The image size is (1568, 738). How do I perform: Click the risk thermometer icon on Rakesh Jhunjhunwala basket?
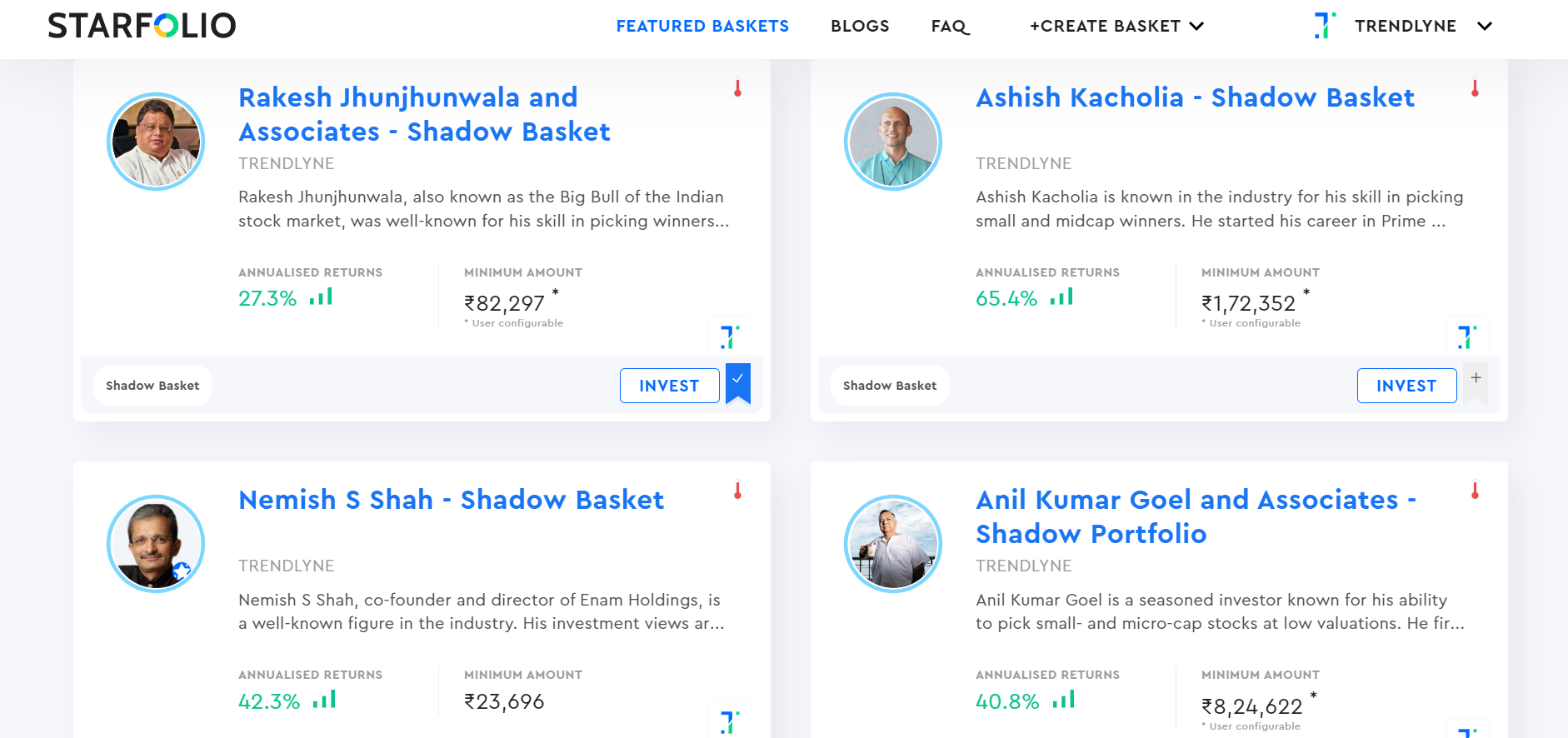[737, 88]
